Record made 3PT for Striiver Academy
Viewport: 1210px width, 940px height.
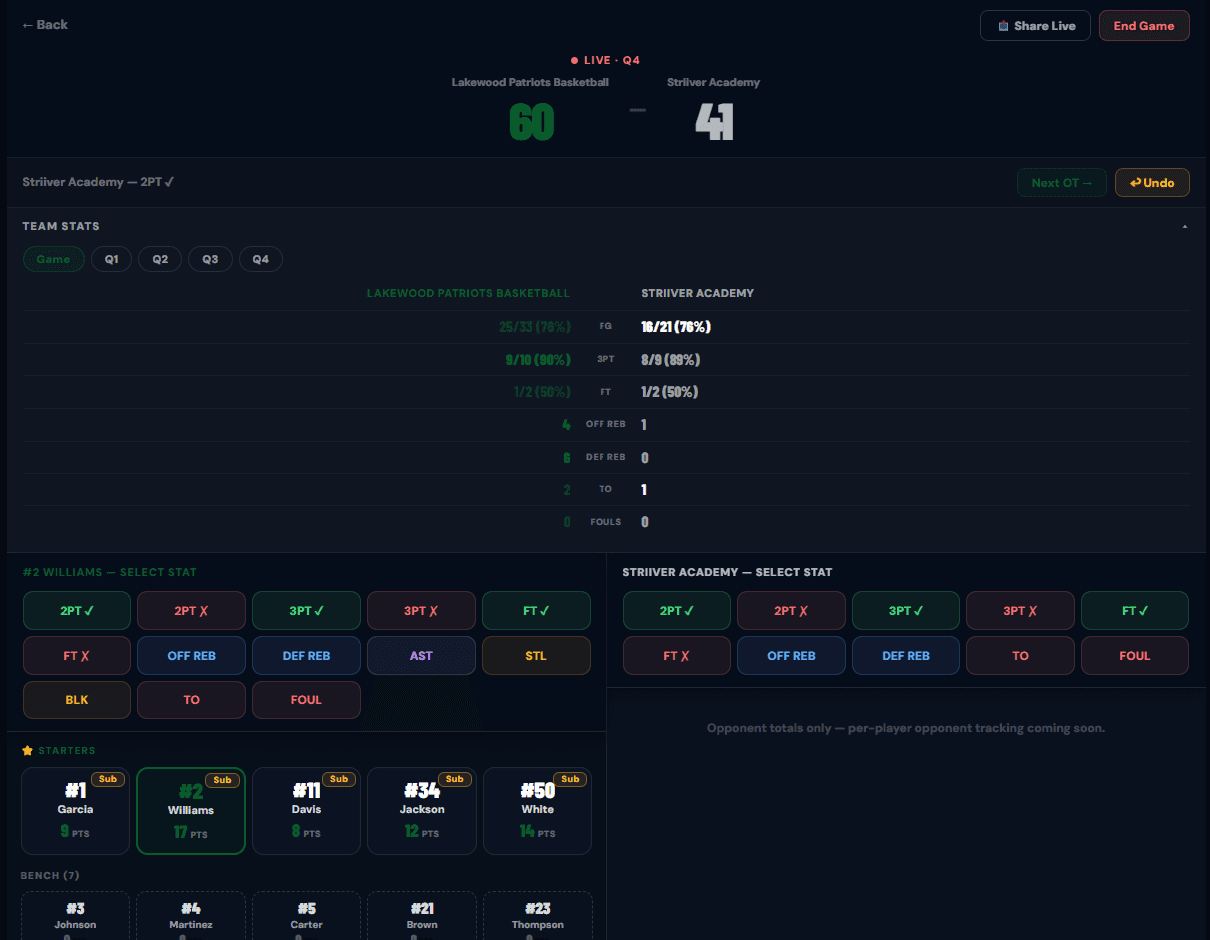[906, 611]
